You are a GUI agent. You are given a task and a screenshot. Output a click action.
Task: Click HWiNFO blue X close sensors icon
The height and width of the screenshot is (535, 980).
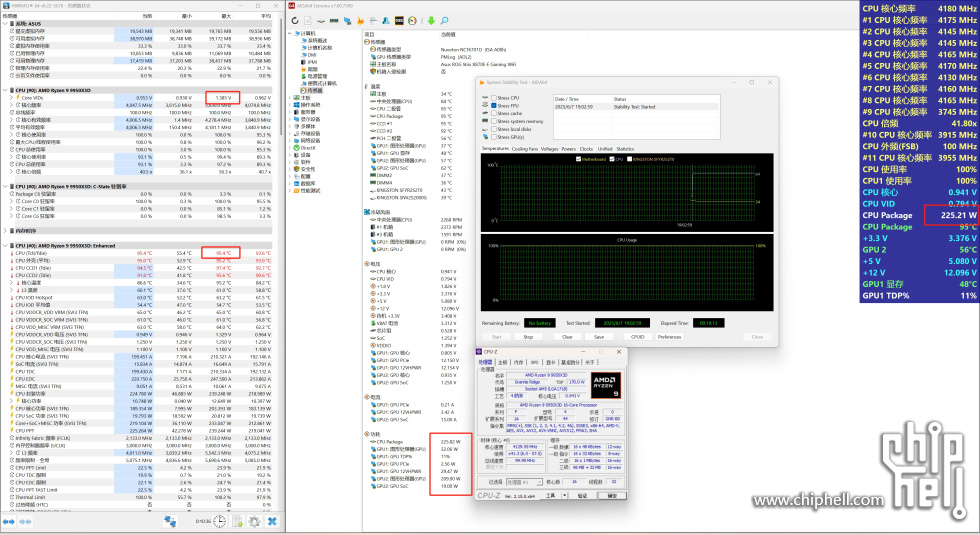tap(272, 521)
